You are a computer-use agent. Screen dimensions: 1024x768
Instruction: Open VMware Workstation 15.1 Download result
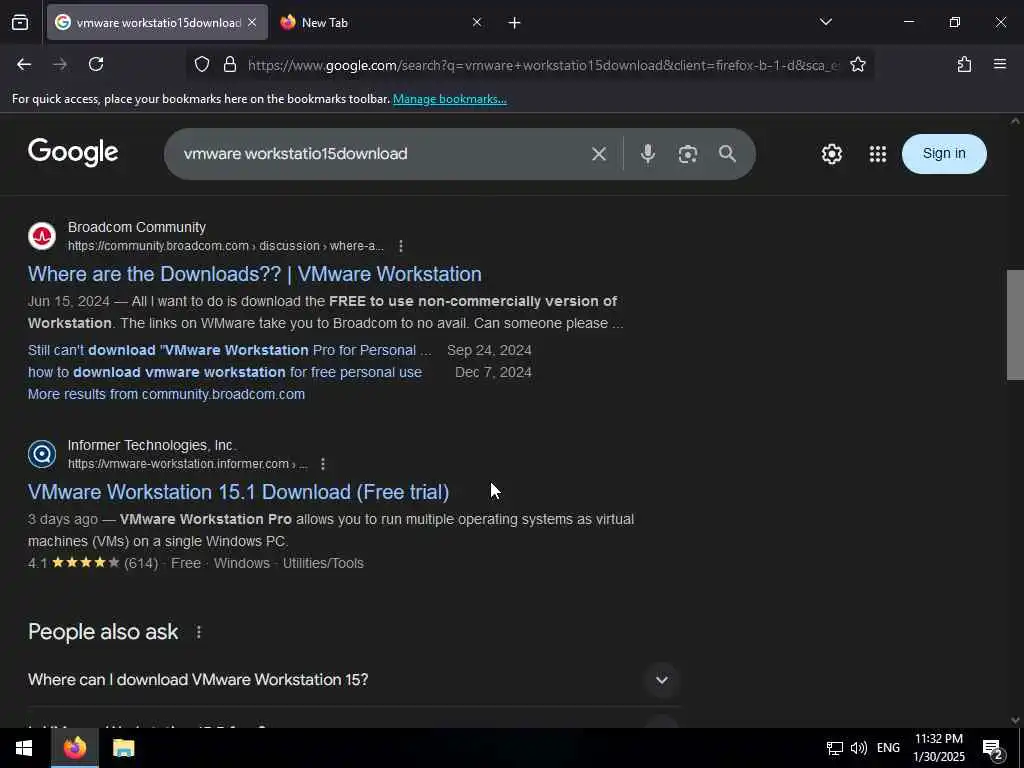tap(238, 492)
